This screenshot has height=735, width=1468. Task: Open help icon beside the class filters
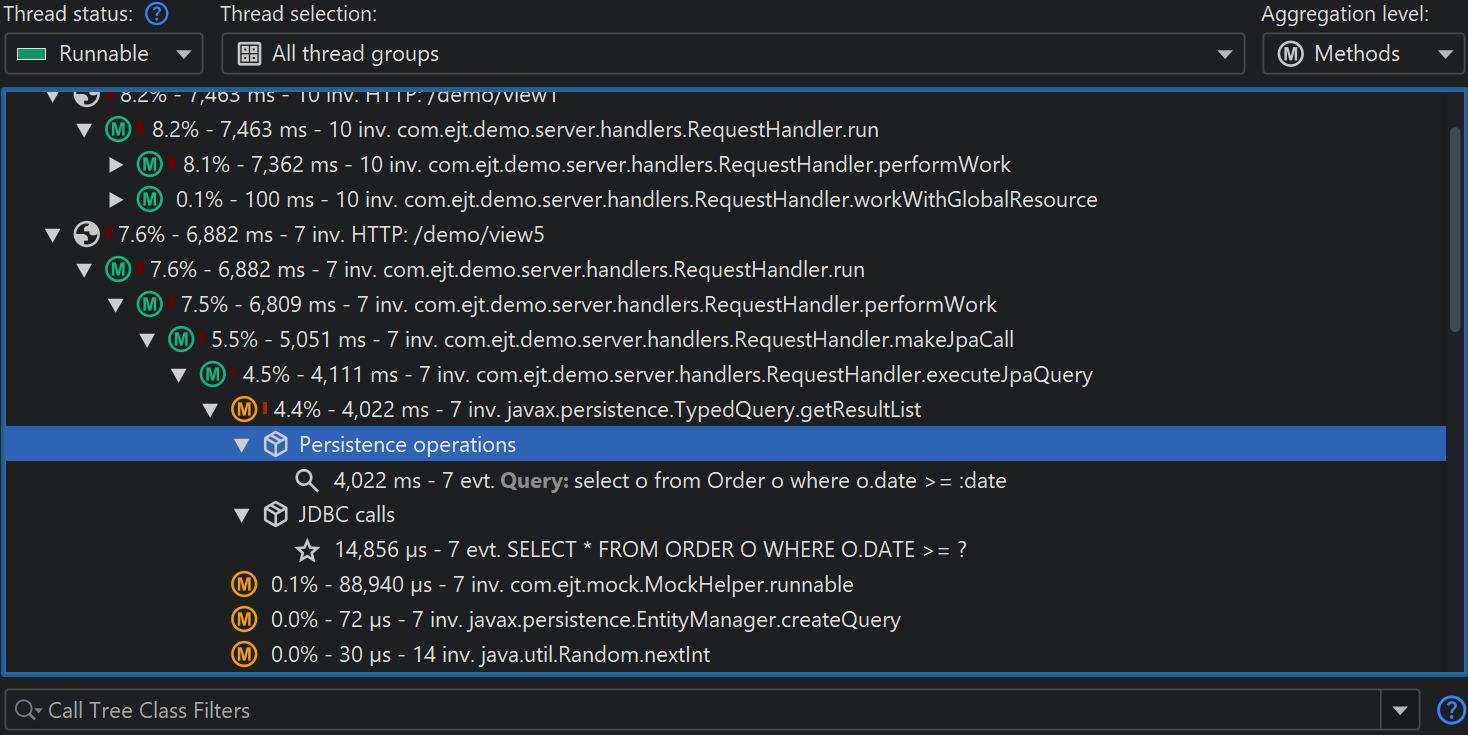1450,710
